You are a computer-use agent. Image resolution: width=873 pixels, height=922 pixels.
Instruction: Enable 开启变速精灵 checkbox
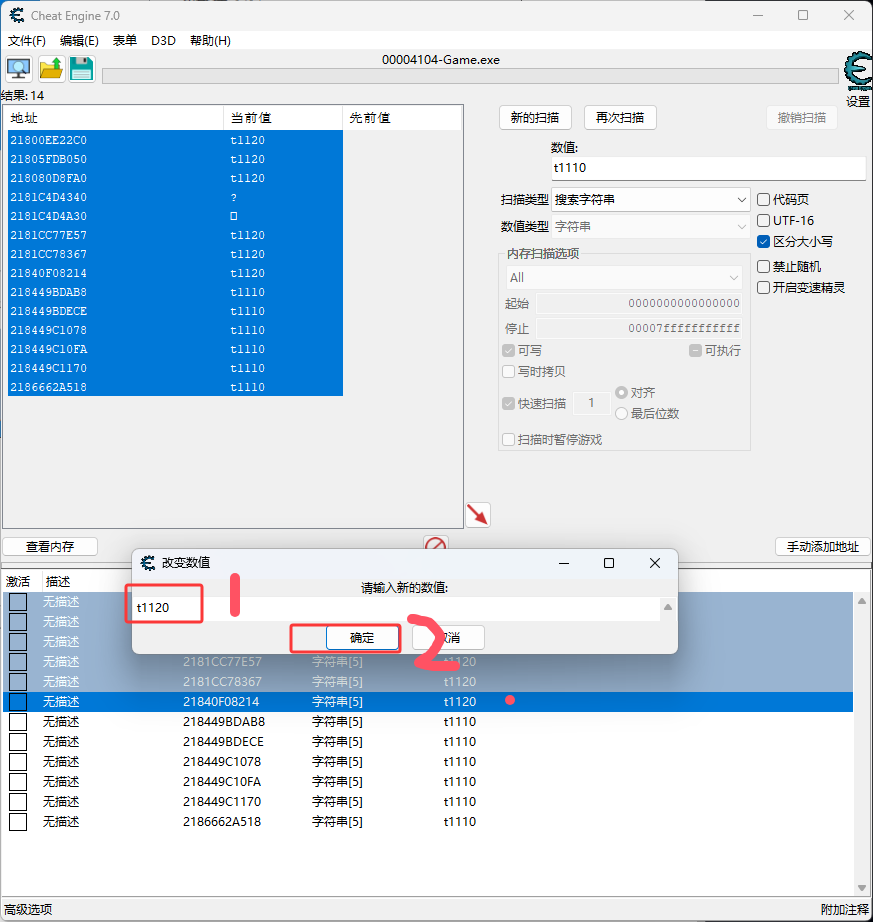coord(764,288)
